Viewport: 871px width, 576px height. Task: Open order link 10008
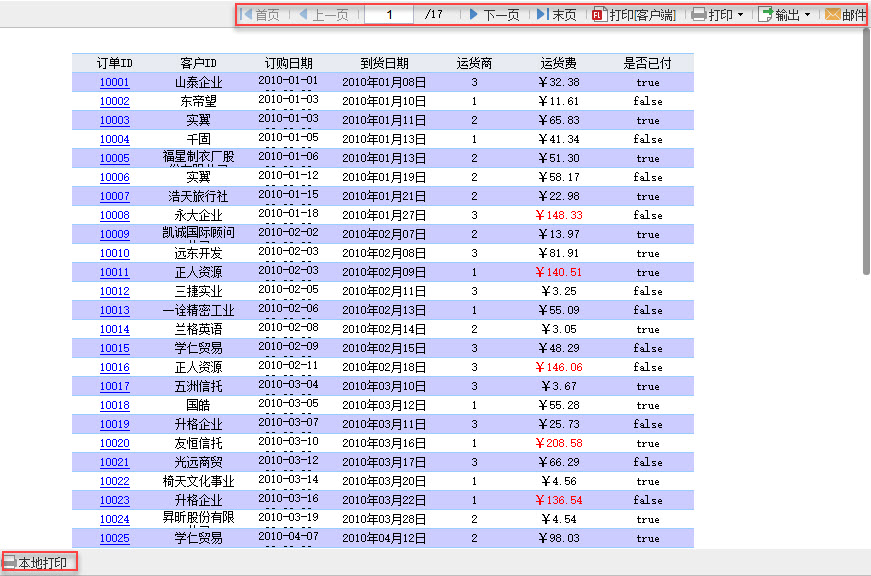[114, 215]
